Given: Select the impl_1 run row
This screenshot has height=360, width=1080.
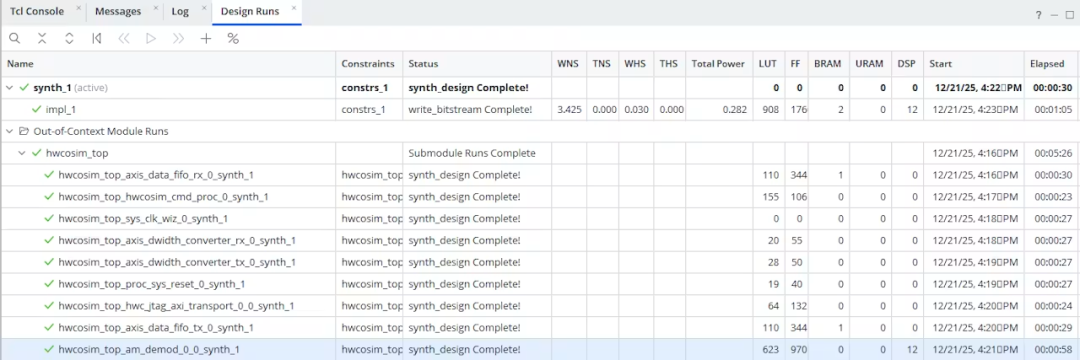Looking at the screenshot, I should (x=540, y=109).
